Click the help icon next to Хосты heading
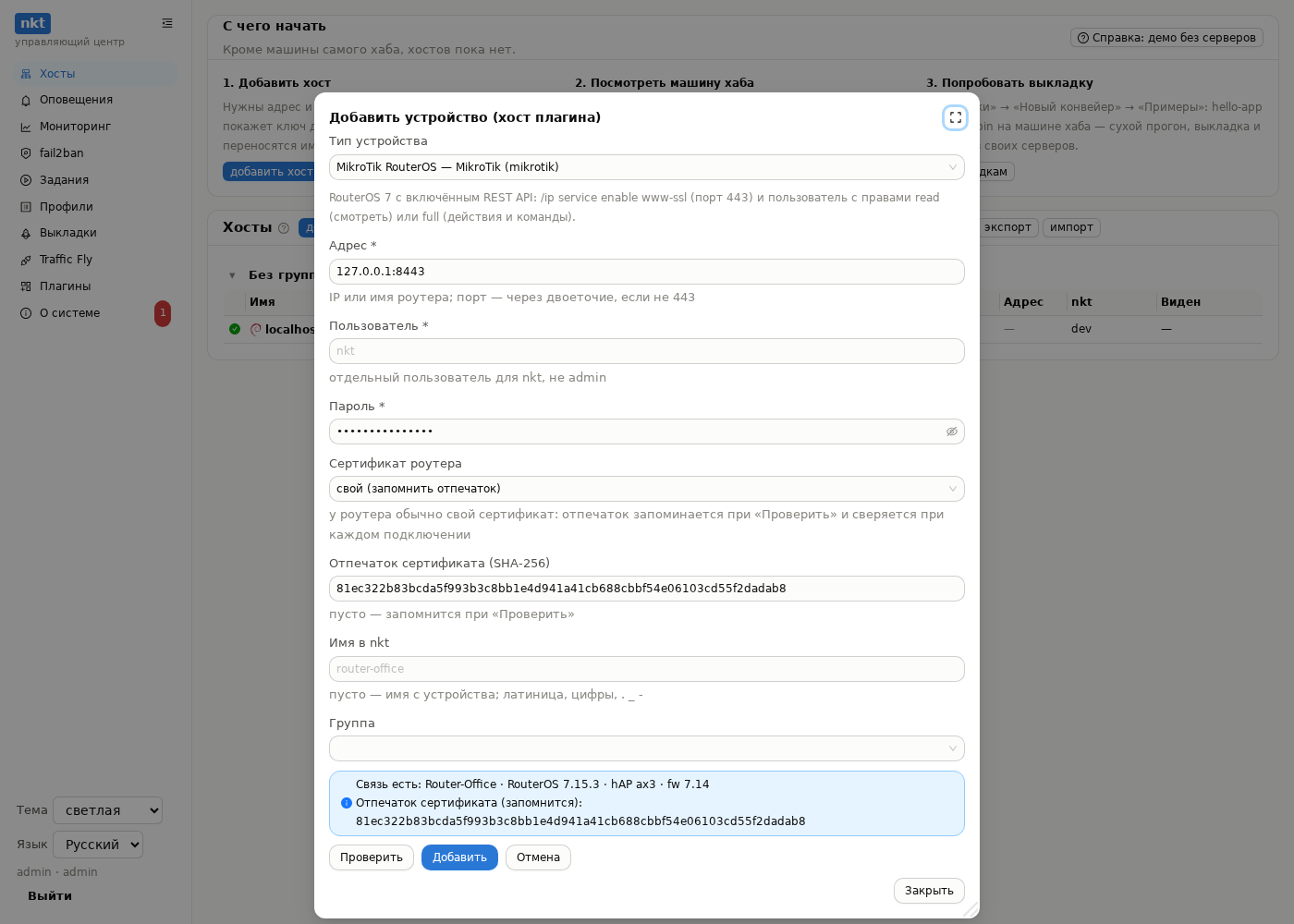Viewport: 1294px width, 924px height. point(284,228)
